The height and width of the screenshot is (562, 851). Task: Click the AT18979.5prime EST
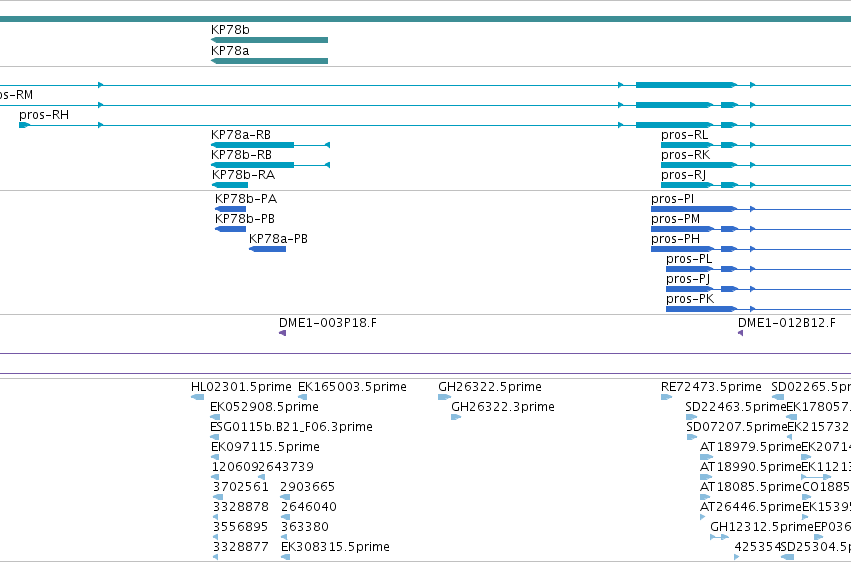tap(706, 457)
